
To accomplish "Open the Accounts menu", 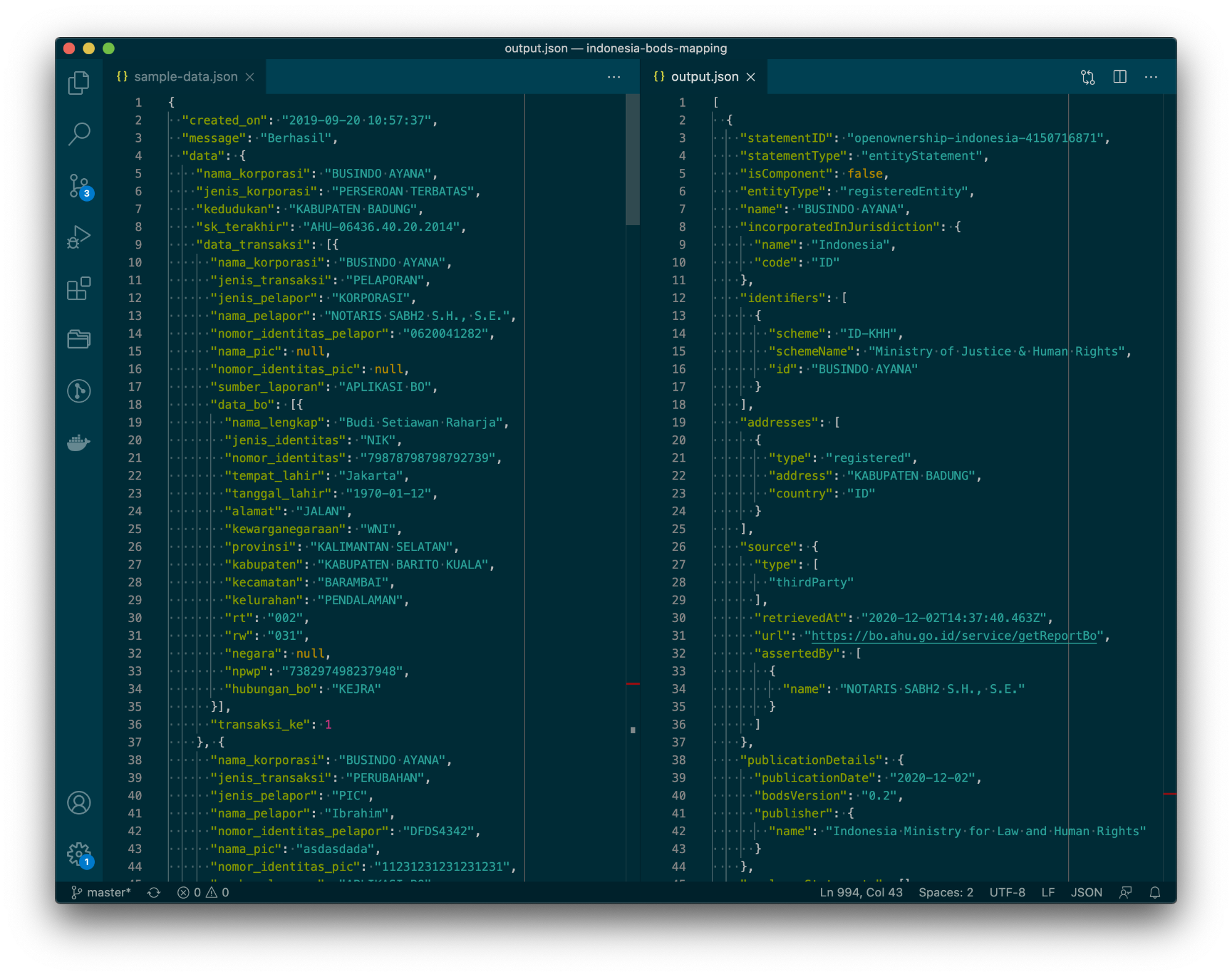I will [x=79, y=803].
